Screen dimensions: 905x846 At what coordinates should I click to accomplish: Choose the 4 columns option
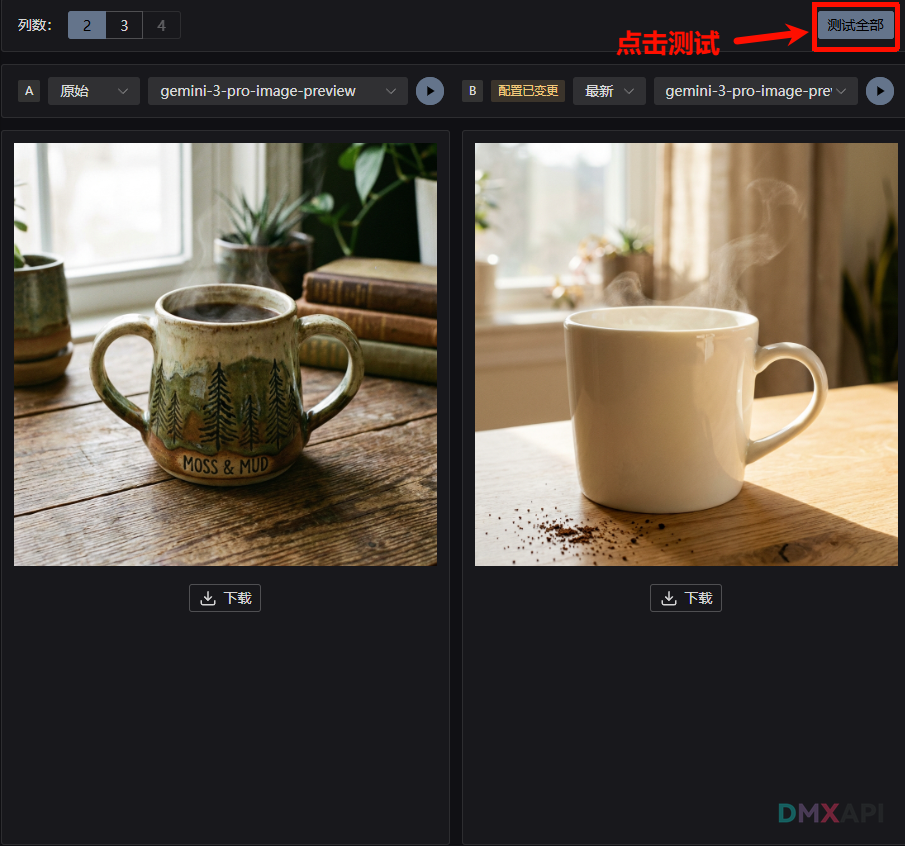pyautogui.click(x=161, y=25)
